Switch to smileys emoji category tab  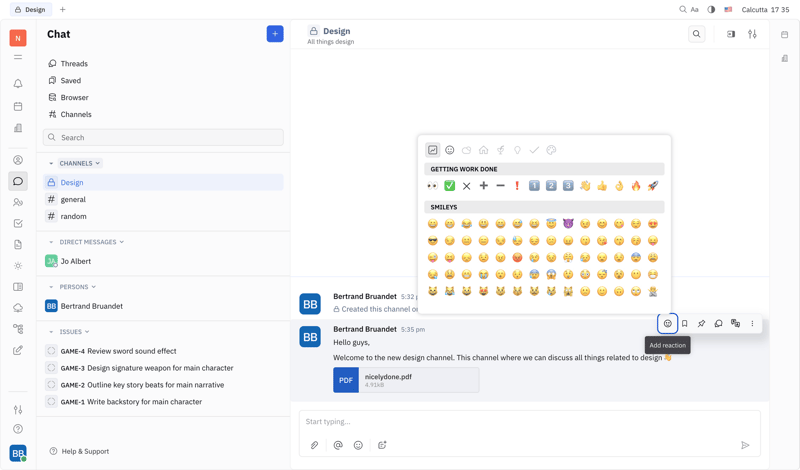pyautogui.click(x=449, y=150)
